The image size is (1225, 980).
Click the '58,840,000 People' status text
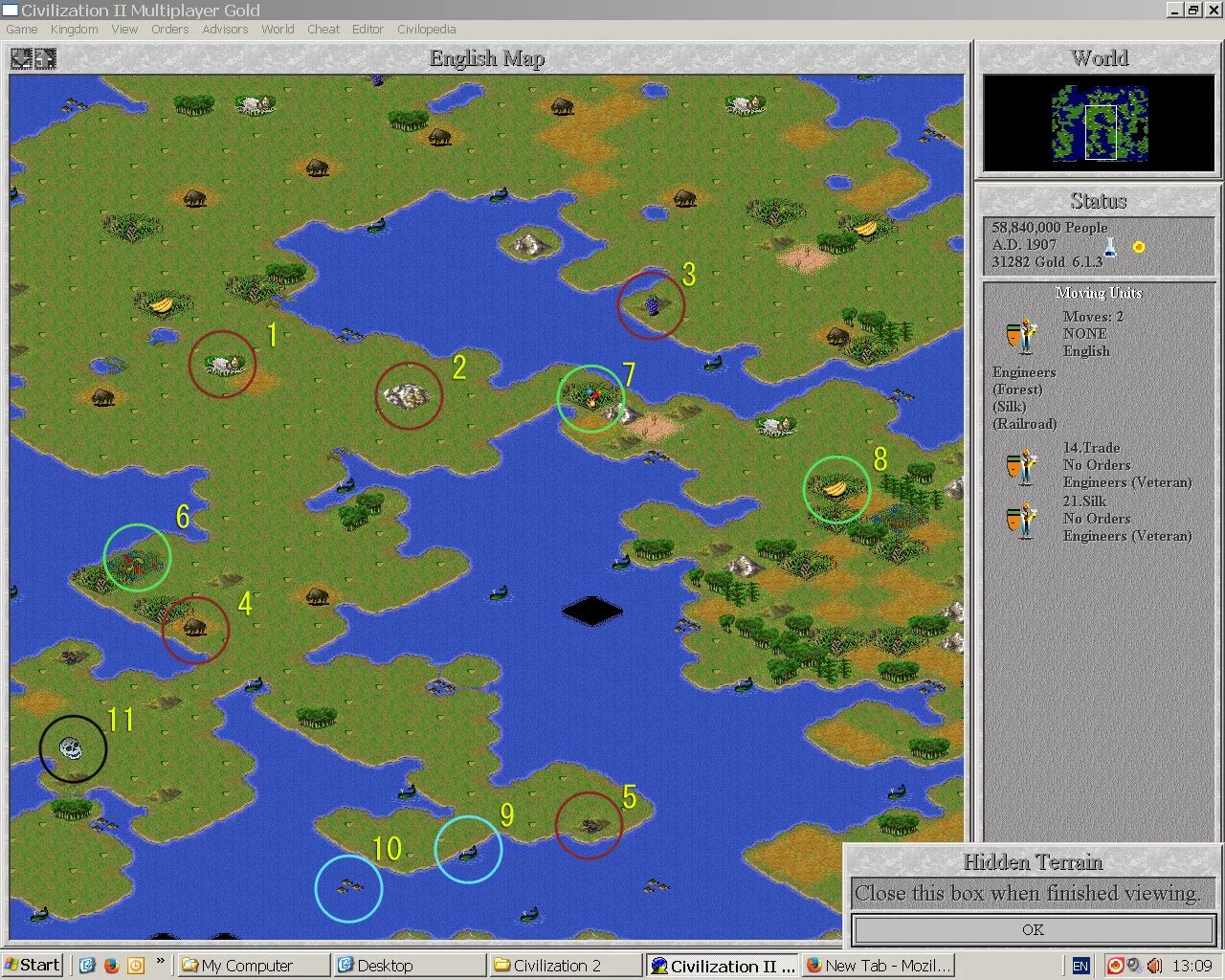pyautogui.click(x=1049, y=228)
